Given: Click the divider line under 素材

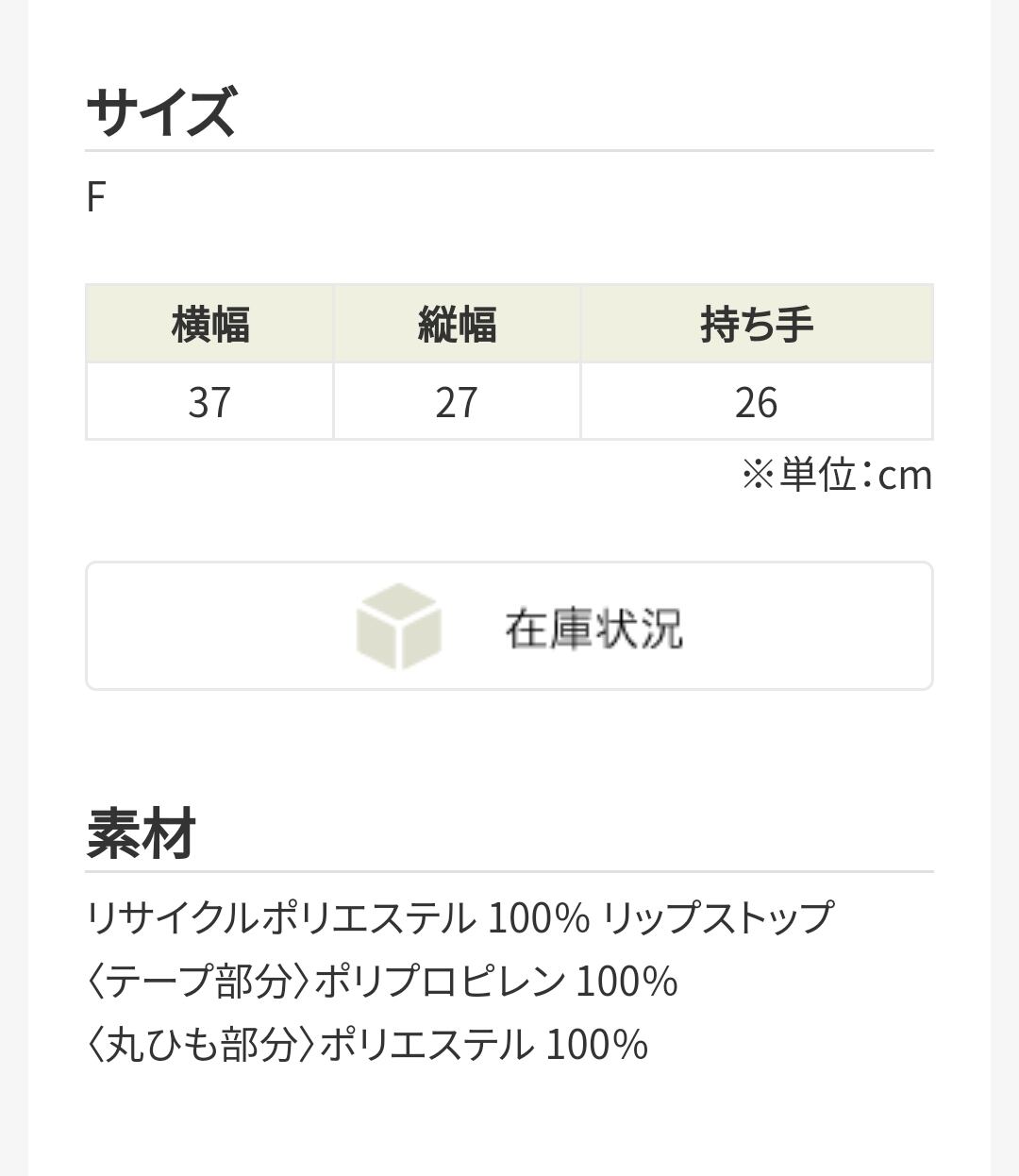Looking at the screenshot, I should [509, 871].
